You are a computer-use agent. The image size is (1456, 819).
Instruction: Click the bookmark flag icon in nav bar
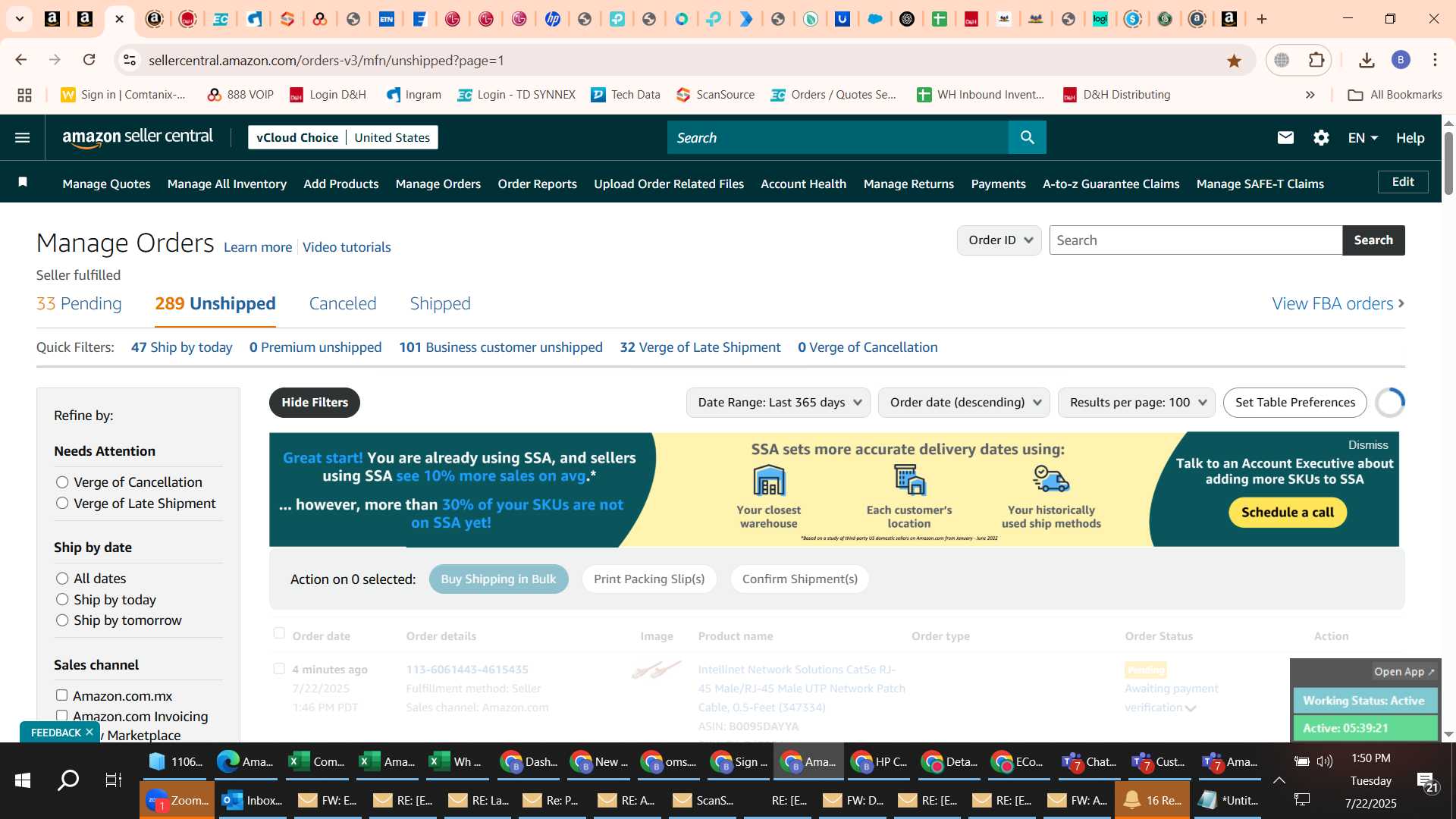click(x=23, y=182)
